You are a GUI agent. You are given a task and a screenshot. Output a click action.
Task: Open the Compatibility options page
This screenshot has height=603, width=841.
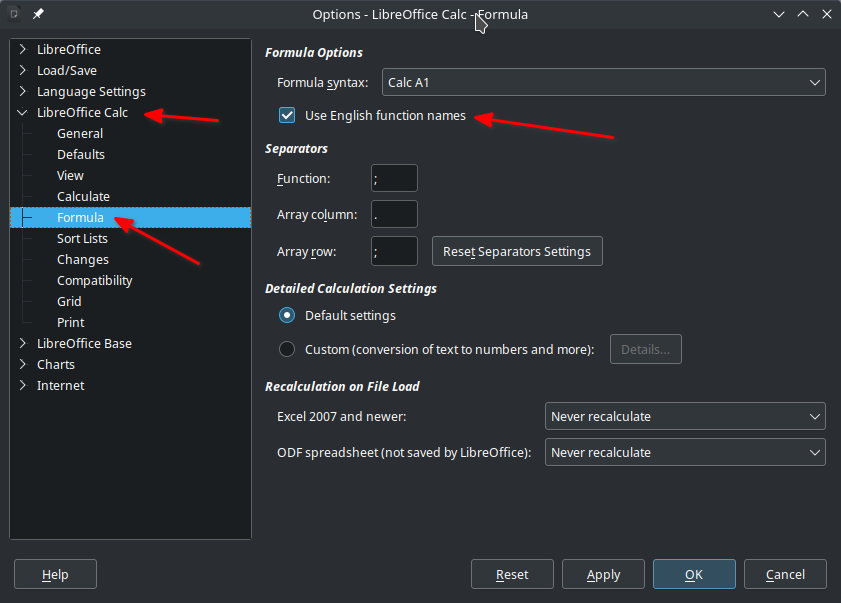94,281
